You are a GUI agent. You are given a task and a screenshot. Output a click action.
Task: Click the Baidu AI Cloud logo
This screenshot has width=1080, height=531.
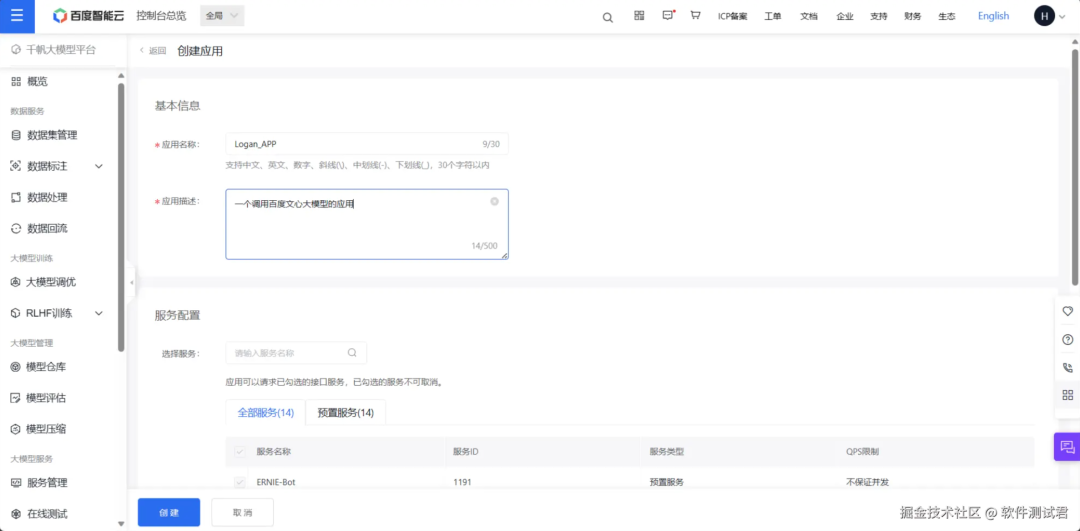pyautogui.click(x=89, y=16)
